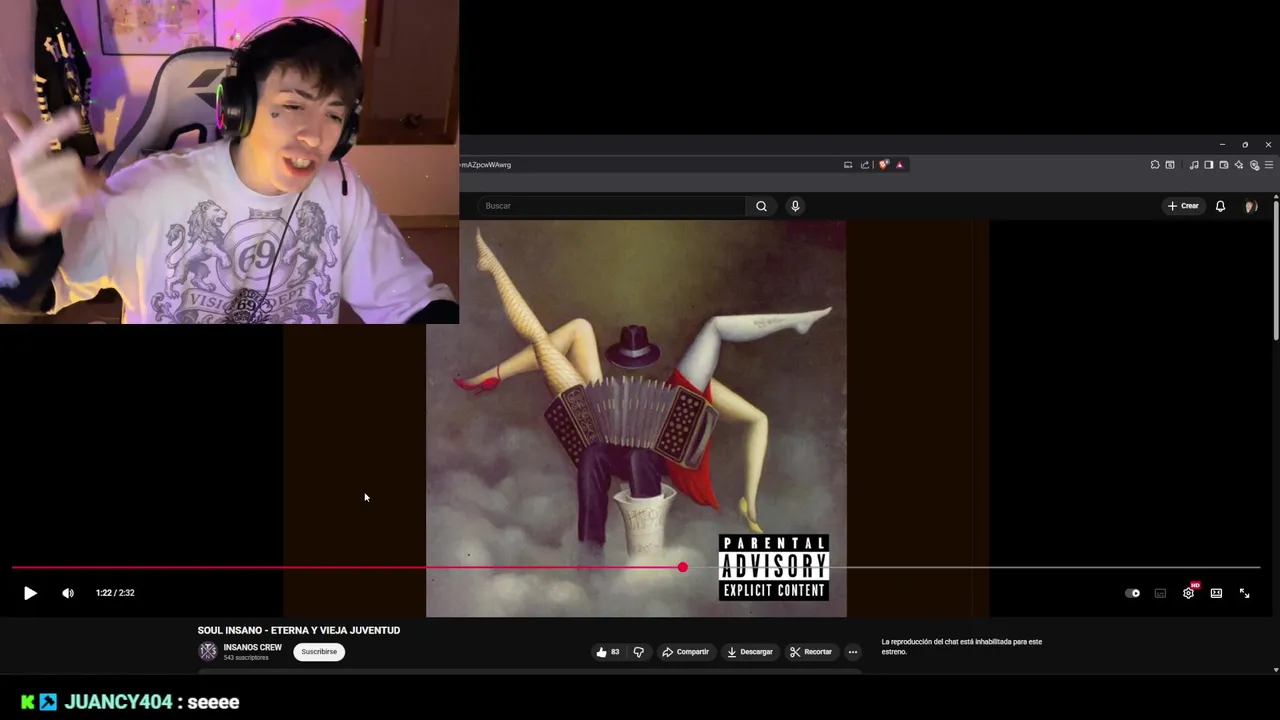Click the 1:22 / 2:32 time display
Viewport: 1280px width, 720px height.
click(115, 593)
